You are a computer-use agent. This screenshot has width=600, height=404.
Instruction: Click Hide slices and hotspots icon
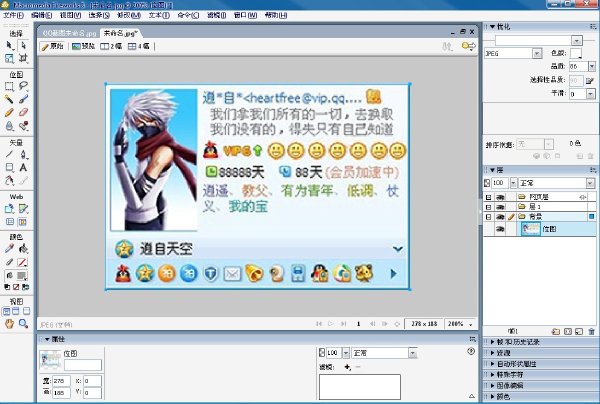click(10, 222)
